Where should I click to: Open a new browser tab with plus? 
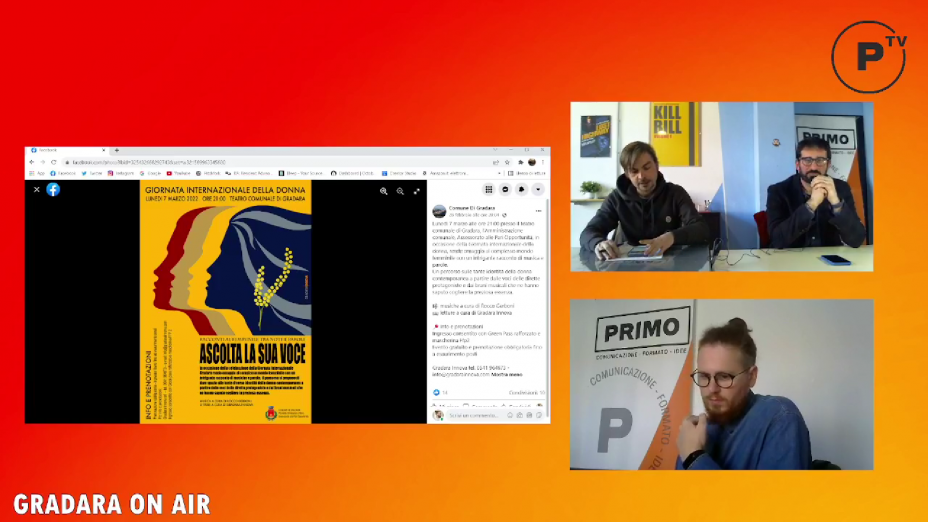(116, 151)
